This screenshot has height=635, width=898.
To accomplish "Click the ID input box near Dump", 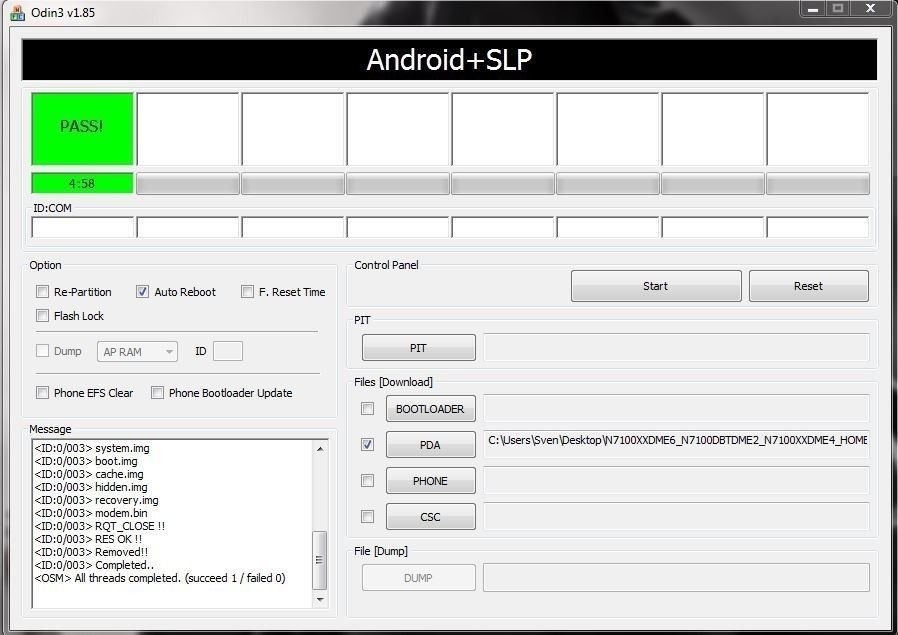I will [x=228, y=351].
